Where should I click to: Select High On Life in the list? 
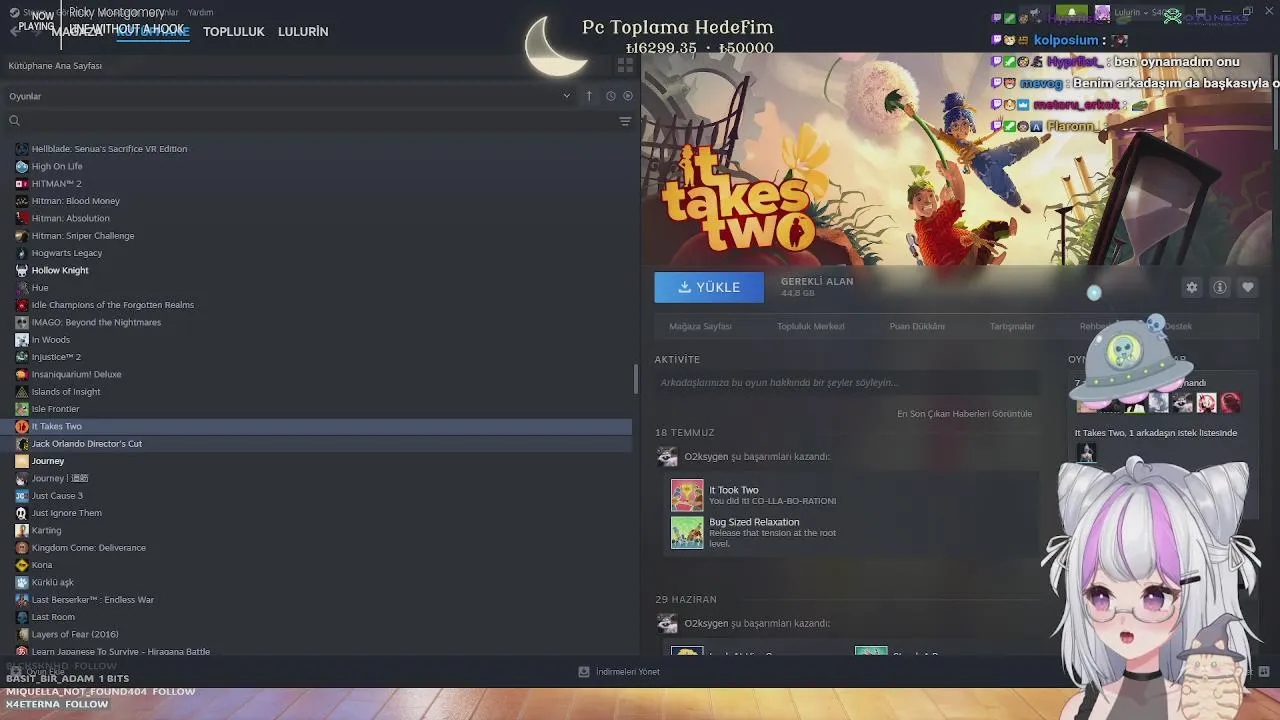57,167
